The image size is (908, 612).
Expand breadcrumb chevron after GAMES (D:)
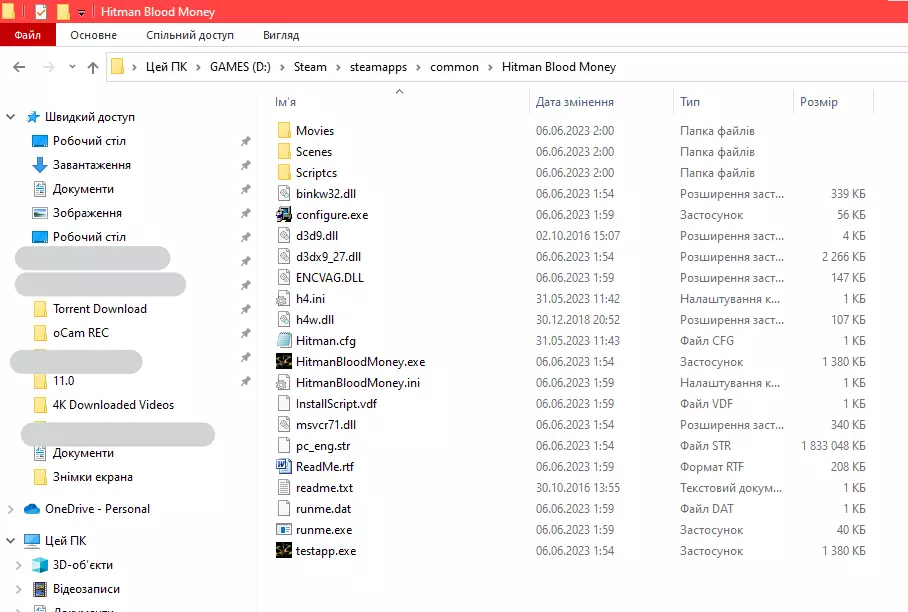click(283, 67)
